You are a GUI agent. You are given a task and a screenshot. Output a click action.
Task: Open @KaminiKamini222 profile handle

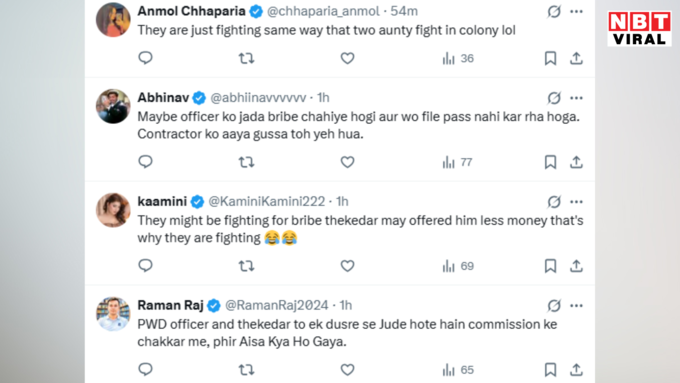click(x=267, y=201)
